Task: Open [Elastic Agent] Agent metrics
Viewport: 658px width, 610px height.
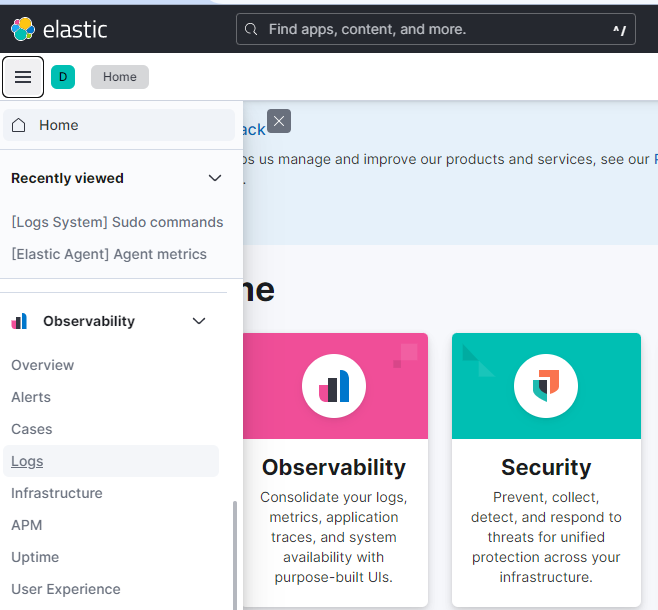Action: click(x=109, y=254)
